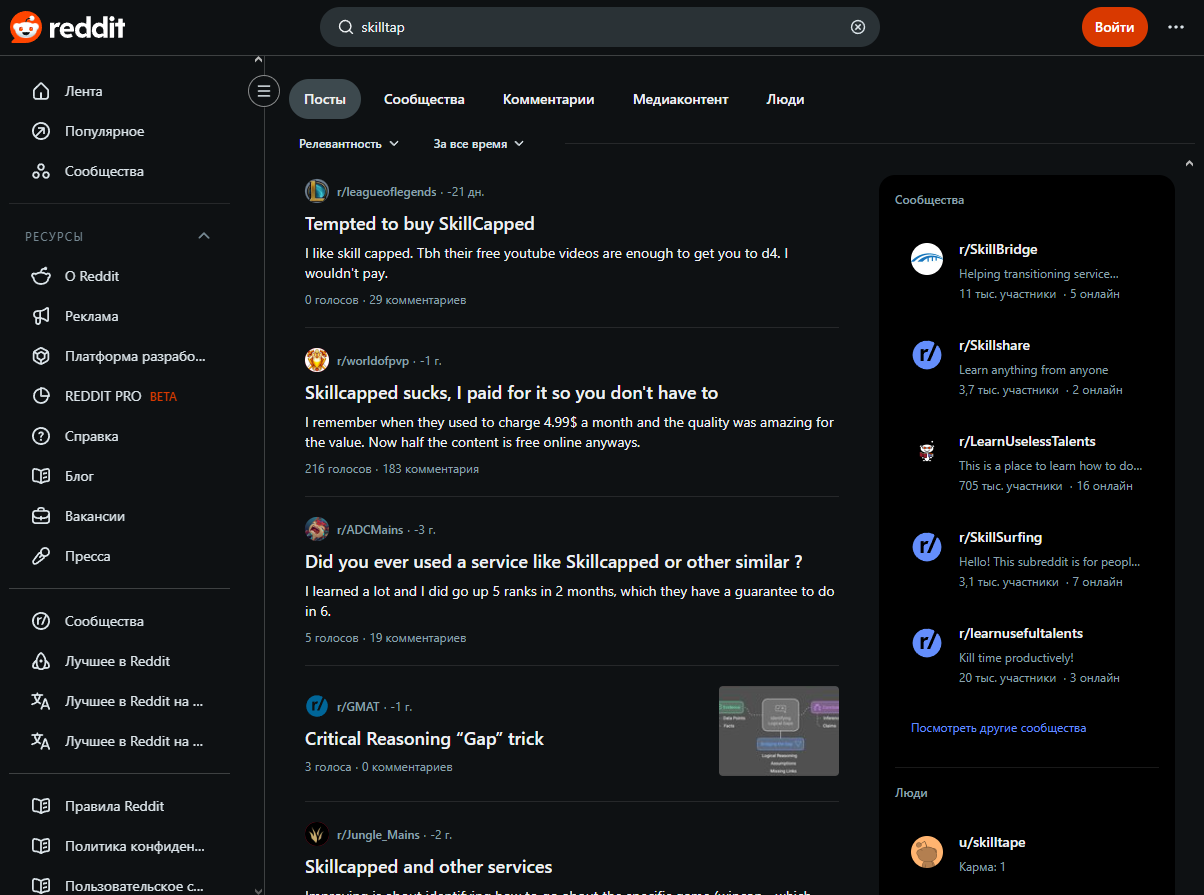Click the Вакансии sidebar item
Screen dimensions: 1204x895
(120, 516)
